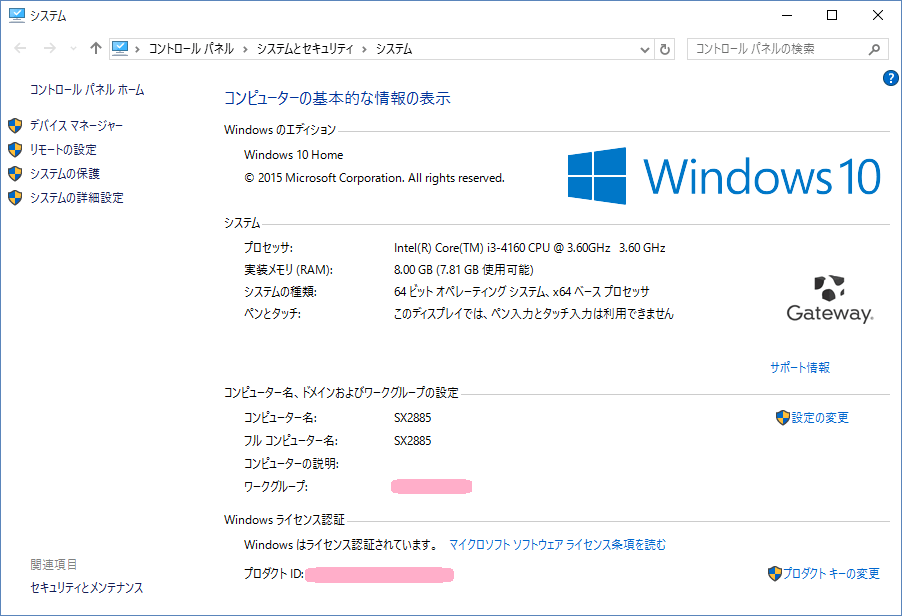Expand chevron after computer icon in address bar
Viewport: 902px width, 616px height.
click(x=137, y=49)
